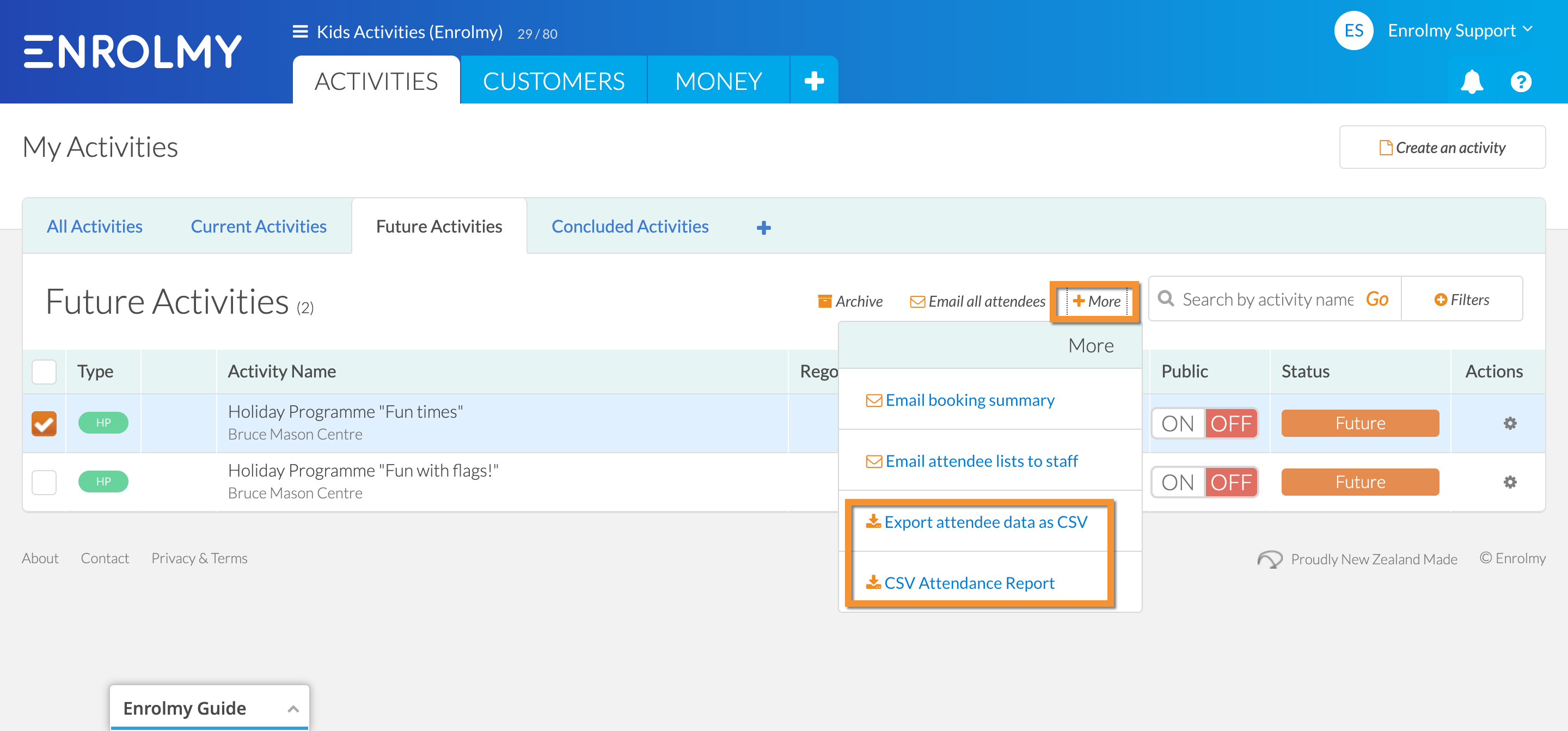Screen dimensions: 1568x731
Task: Expand the Enrolmy Support account dropdown
Action: click(x=1460, y=31)
